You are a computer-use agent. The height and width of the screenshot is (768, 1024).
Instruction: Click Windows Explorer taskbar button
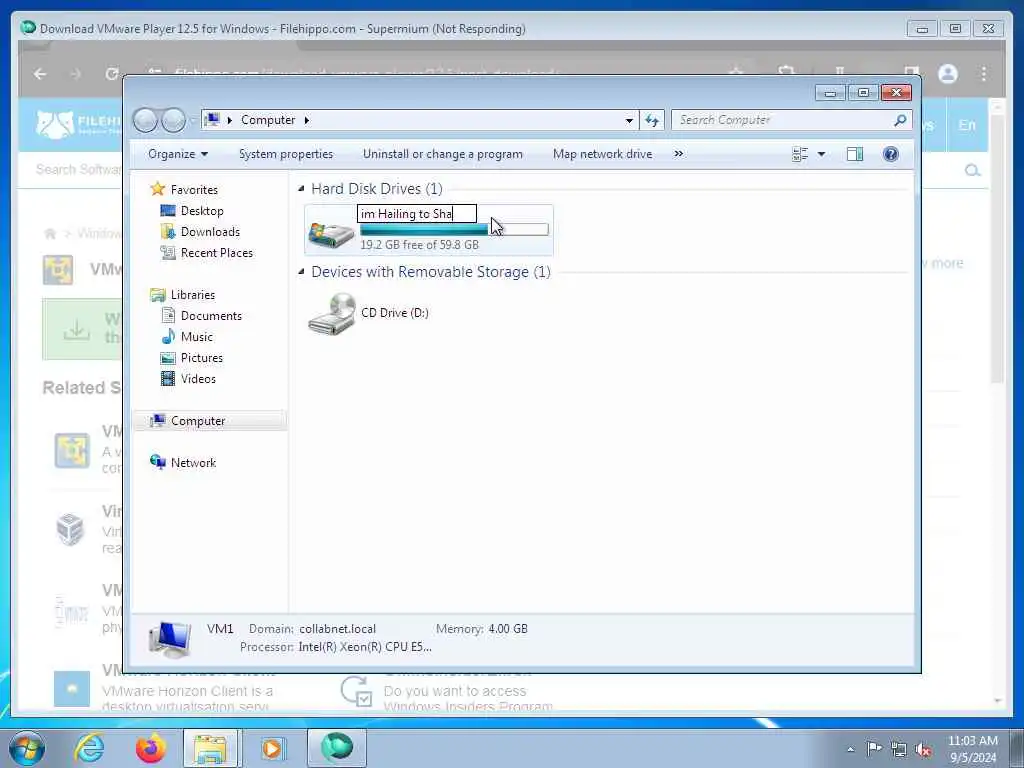click(212, 748)
